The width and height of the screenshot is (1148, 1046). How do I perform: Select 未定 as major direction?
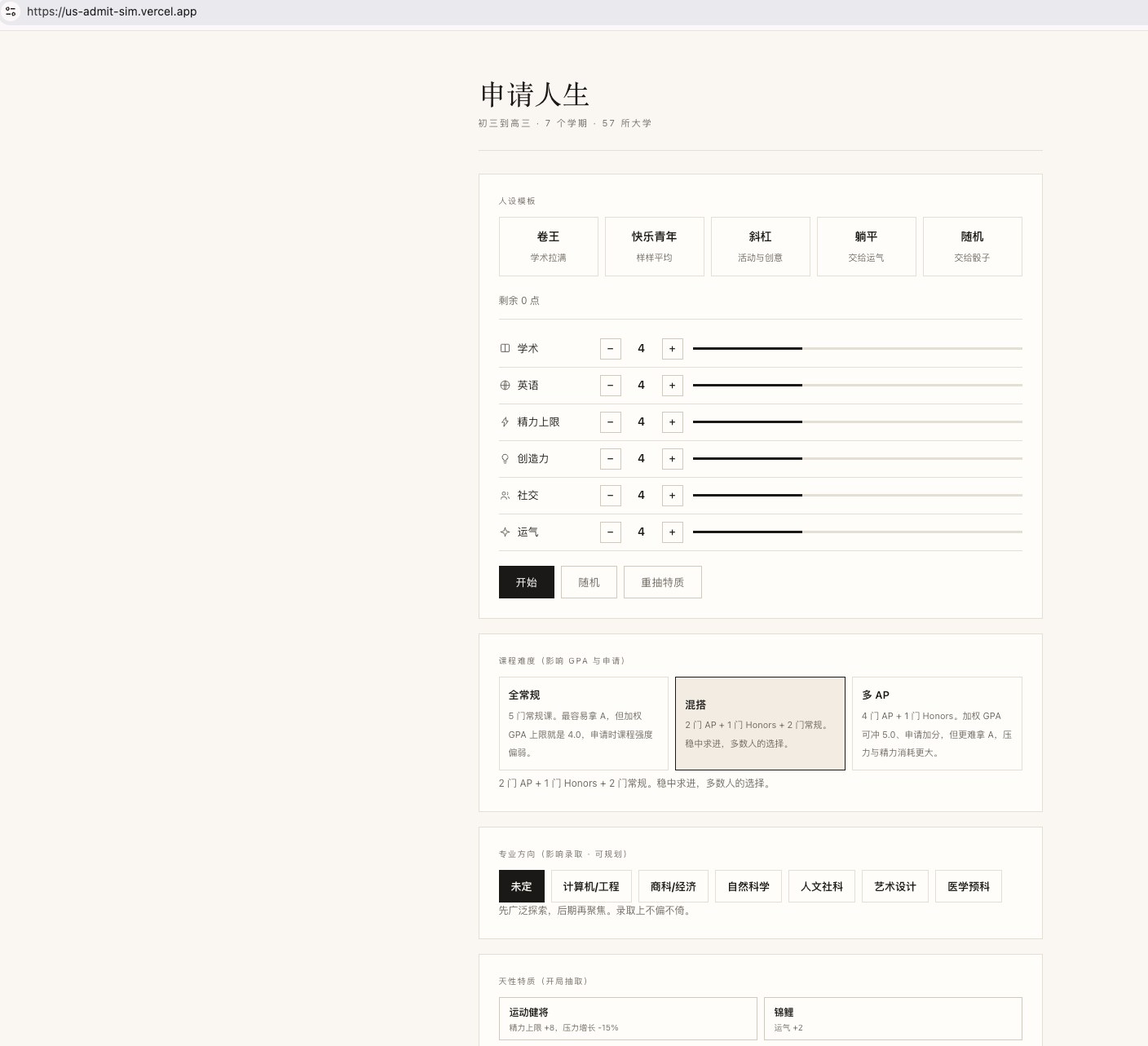(521, 886)
